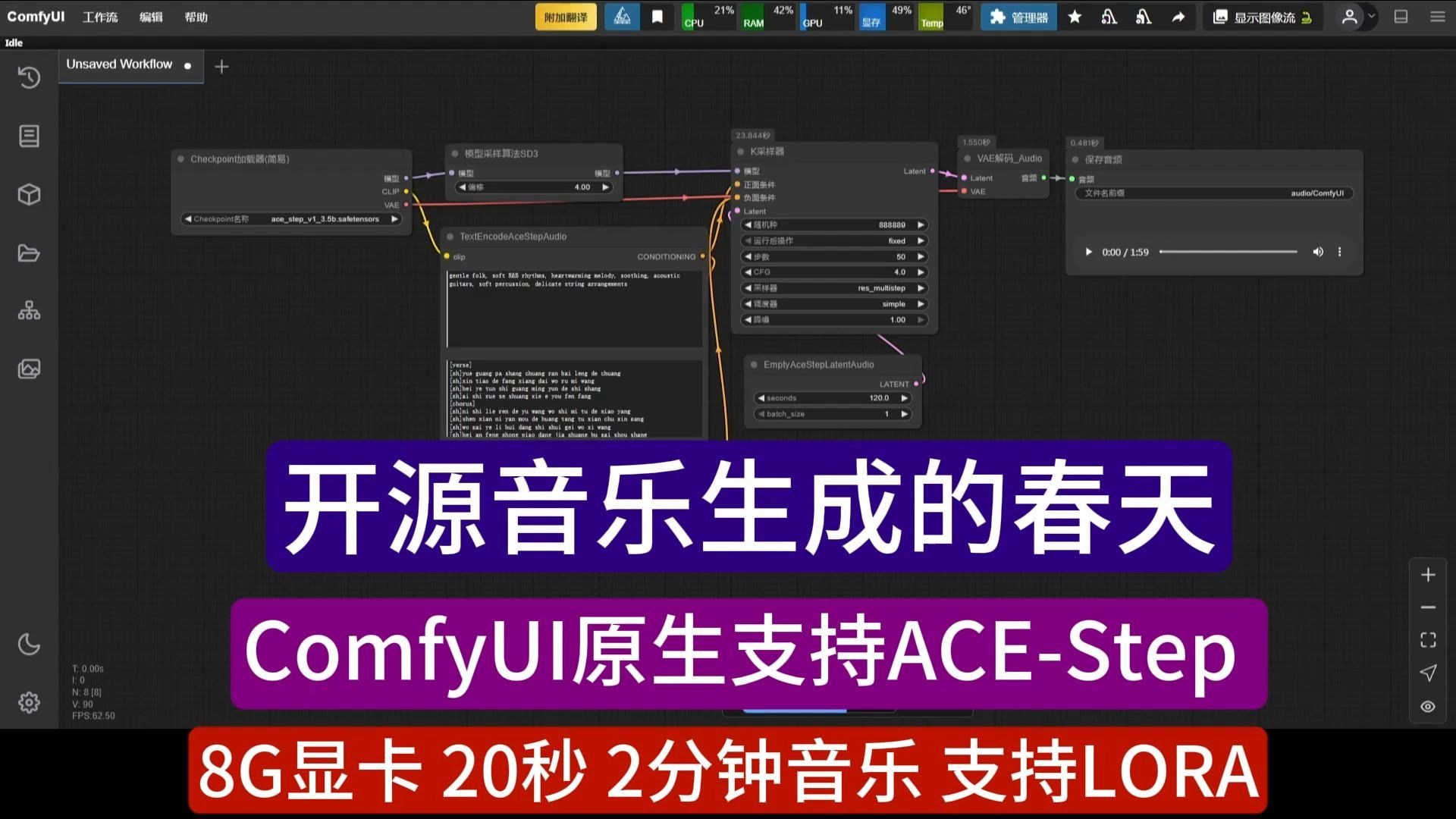Collapse the 保存音频 node

pos(1075,159)
